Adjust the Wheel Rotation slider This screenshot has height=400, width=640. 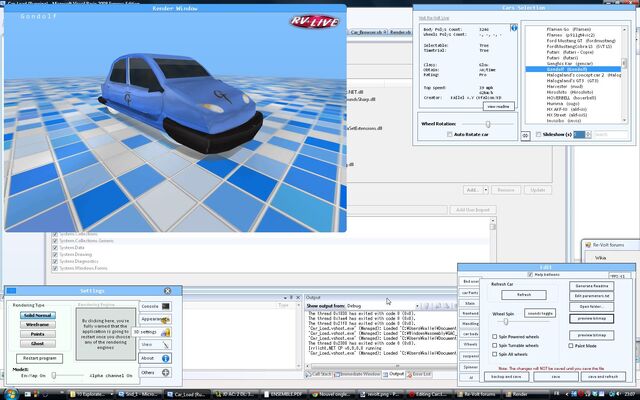click(x=488, y=124)
